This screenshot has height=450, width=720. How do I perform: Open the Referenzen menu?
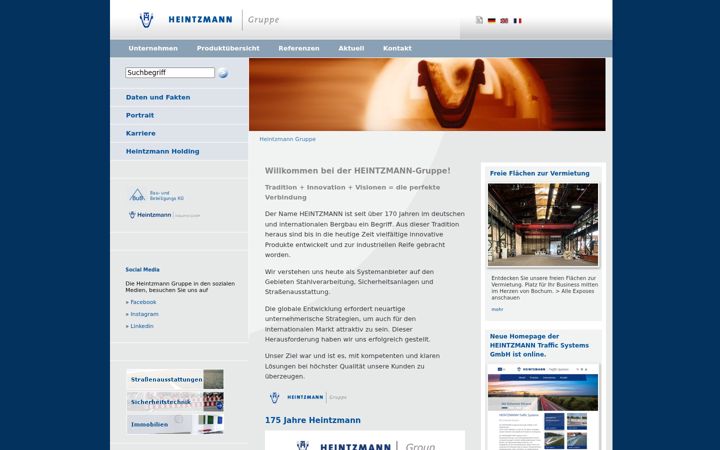tap(299, 48)
